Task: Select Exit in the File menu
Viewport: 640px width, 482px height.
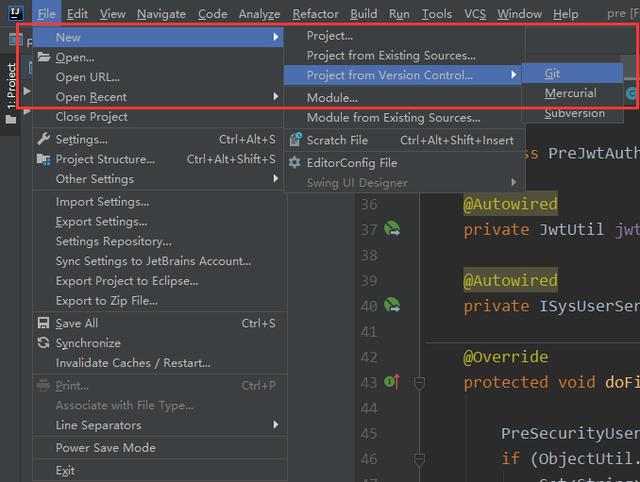Action: 158,471
